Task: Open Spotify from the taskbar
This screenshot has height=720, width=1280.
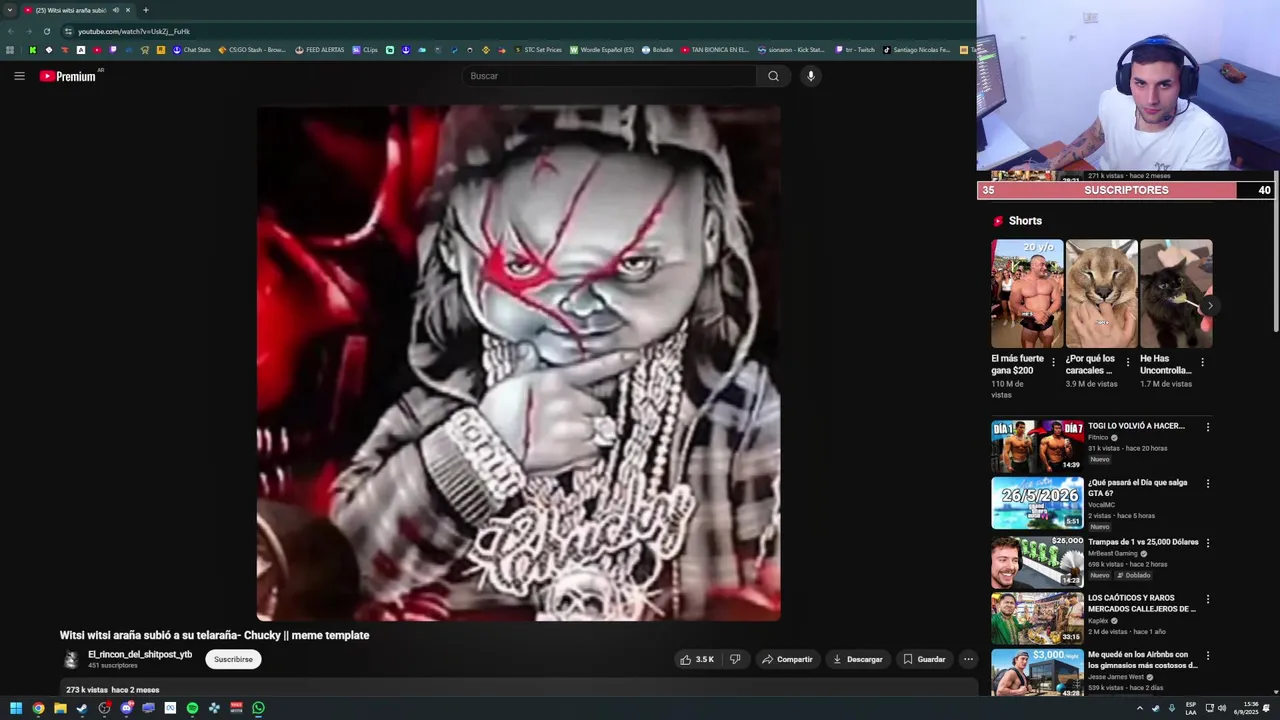Action: coord(192,708)
